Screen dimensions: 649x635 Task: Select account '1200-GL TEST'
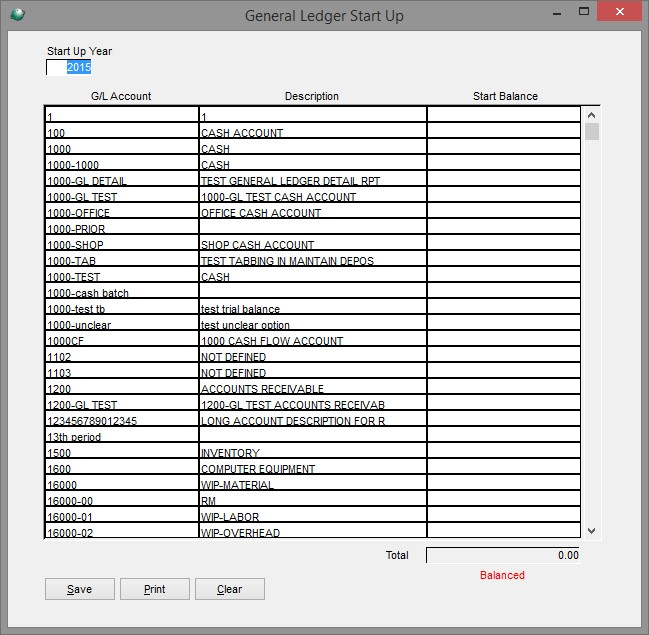pos(122,403)
